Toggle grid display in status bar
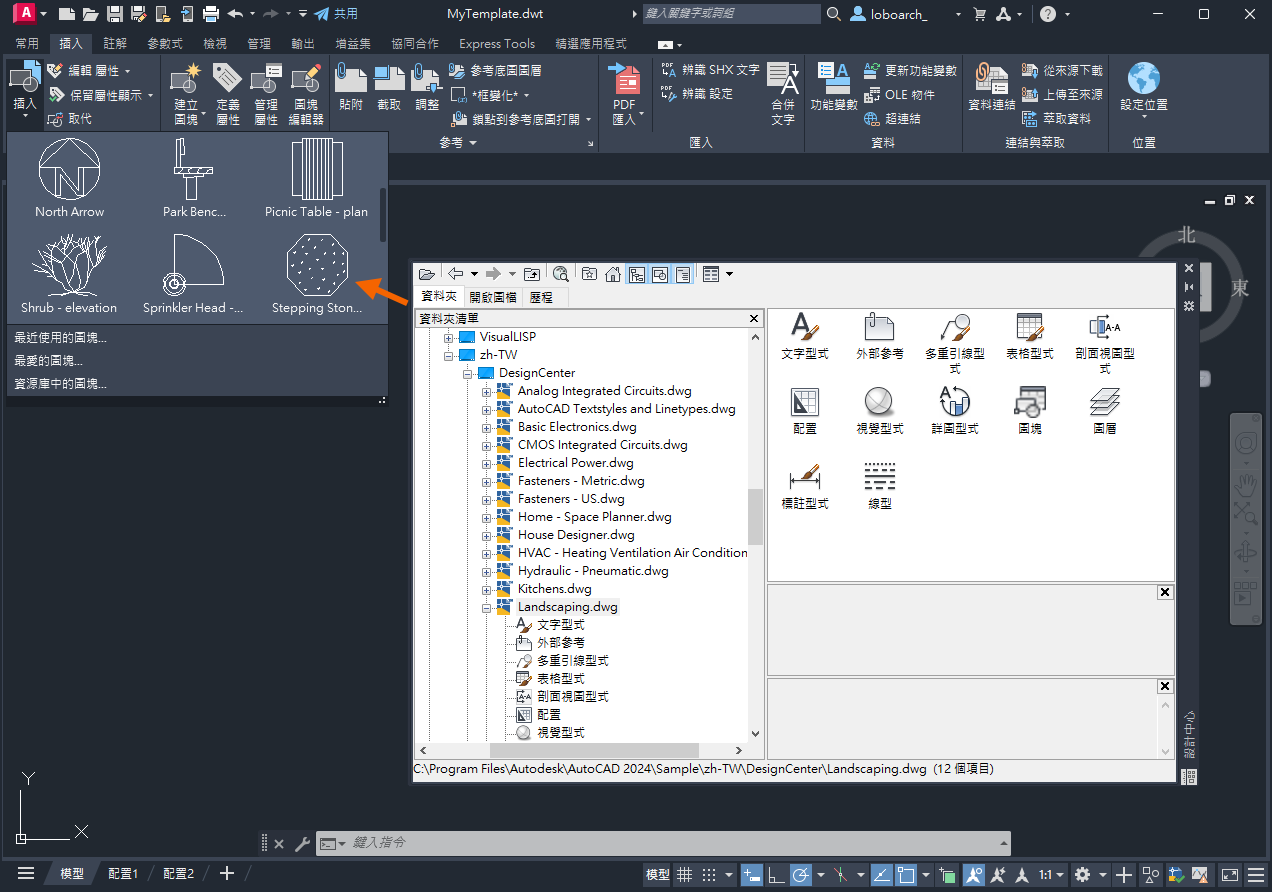1272x892 pixels. coord(685,875)
